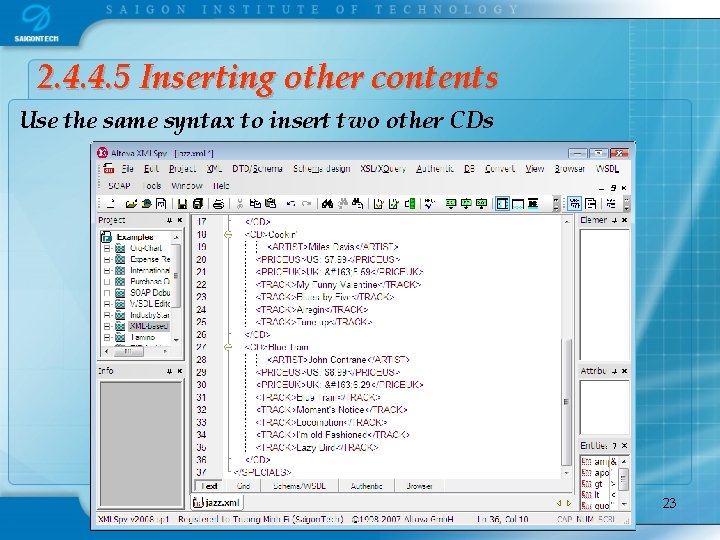The height and width of the screenshot is (540, 720).
Task: Collapse the IndustryStandards project folder
Action: click(107, 315)
